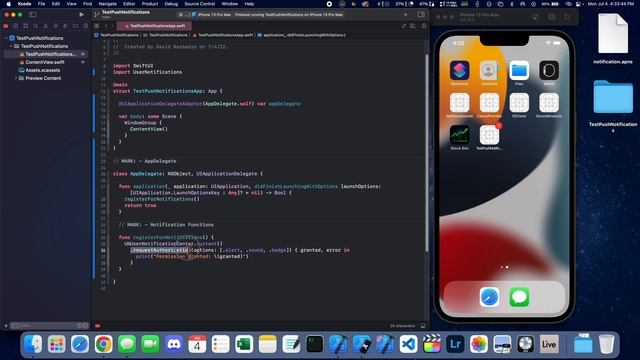Click the line 36 number in gutter
The image size is (640, 360).
tap(103, 250)
